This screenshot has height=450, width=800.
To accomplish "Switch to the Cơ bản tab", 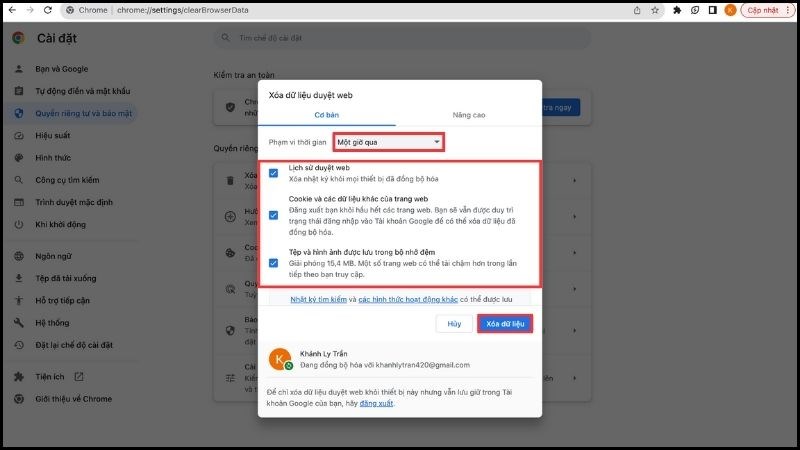I will click(327, 115).
